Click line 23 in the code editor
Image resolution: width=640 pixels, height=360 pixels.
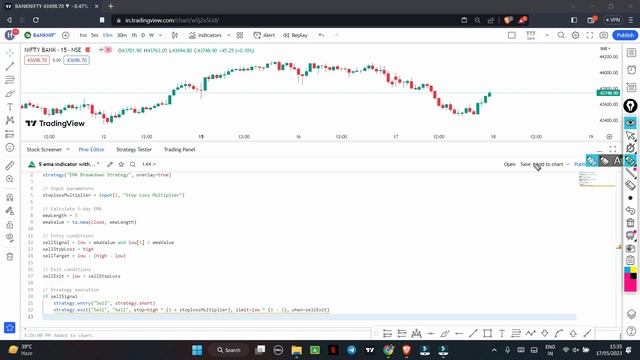pyautogui.click(x=309, y=317)
